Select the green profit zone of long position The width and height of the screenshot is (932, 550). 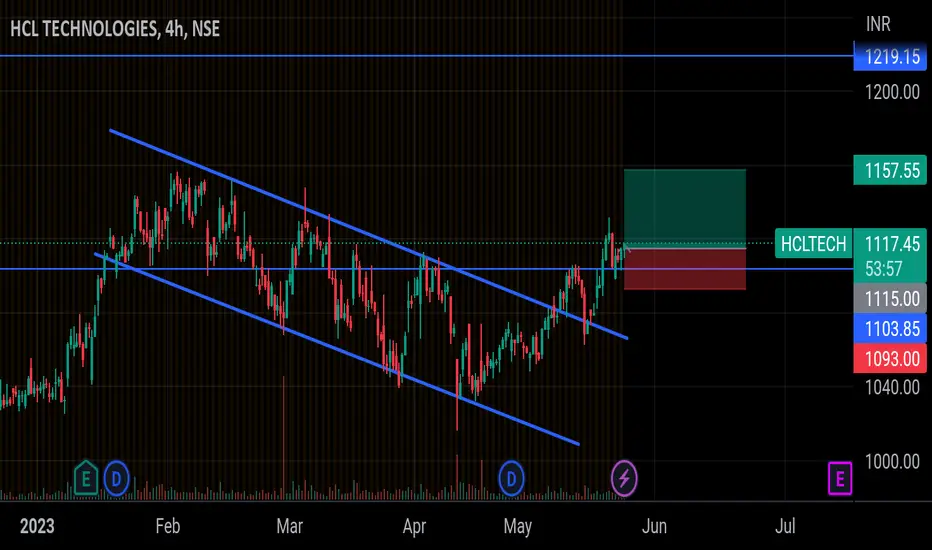point(685,208)
